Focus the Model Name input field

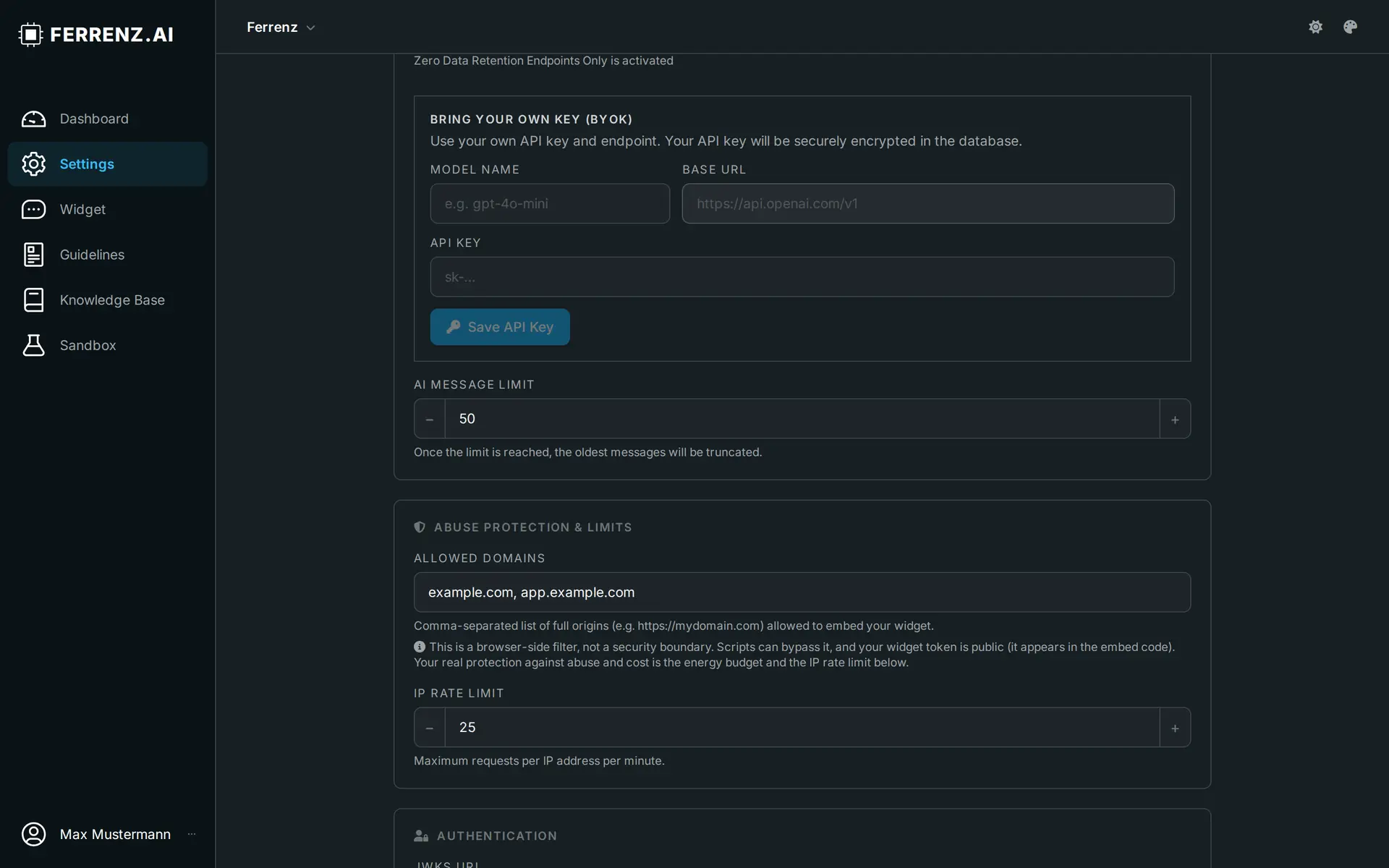[x=550, y=203]
